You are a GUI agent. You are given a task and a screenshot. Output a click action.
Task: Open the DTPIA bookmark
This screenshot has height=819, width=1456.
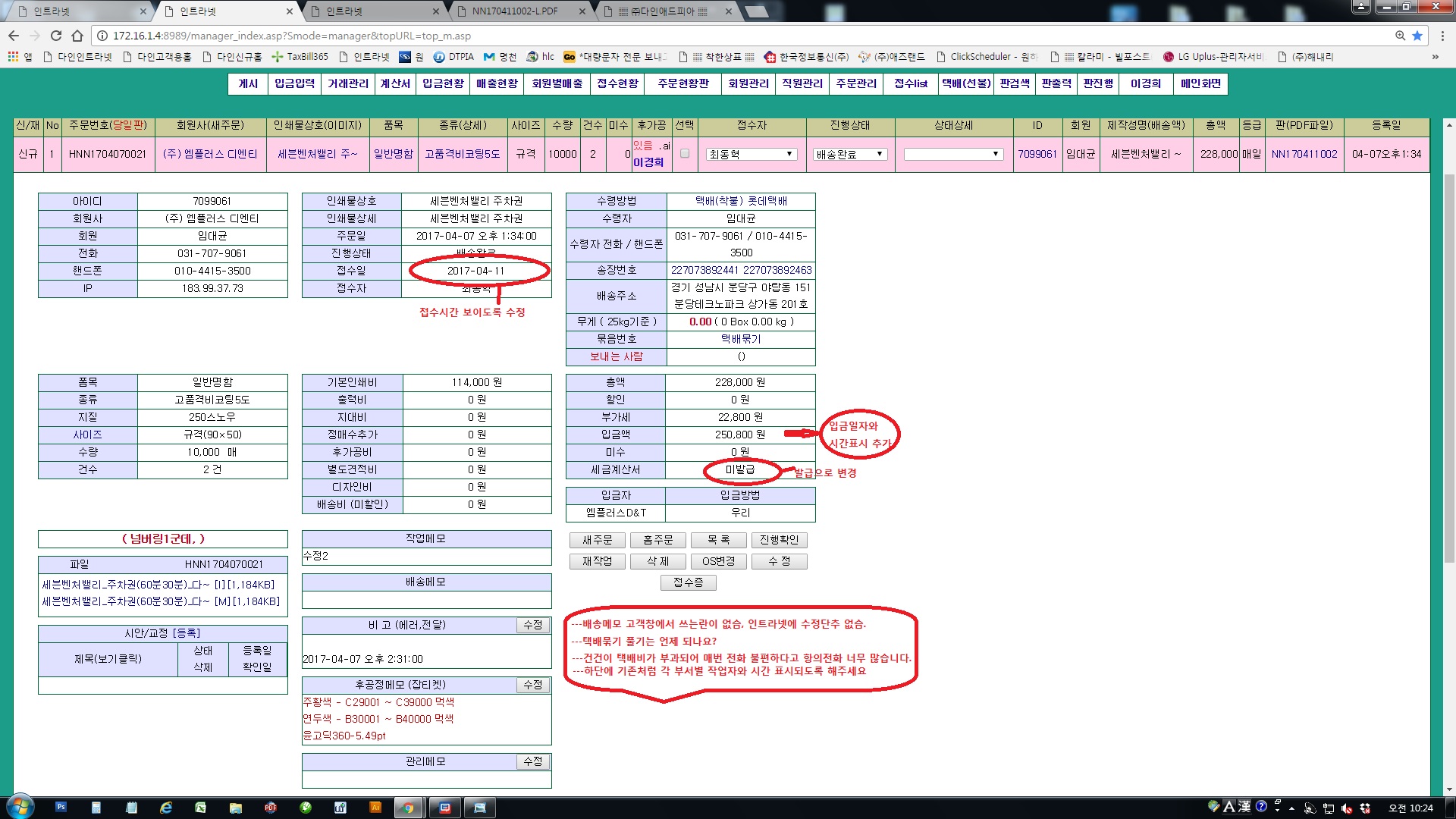[x=453, y=57]
